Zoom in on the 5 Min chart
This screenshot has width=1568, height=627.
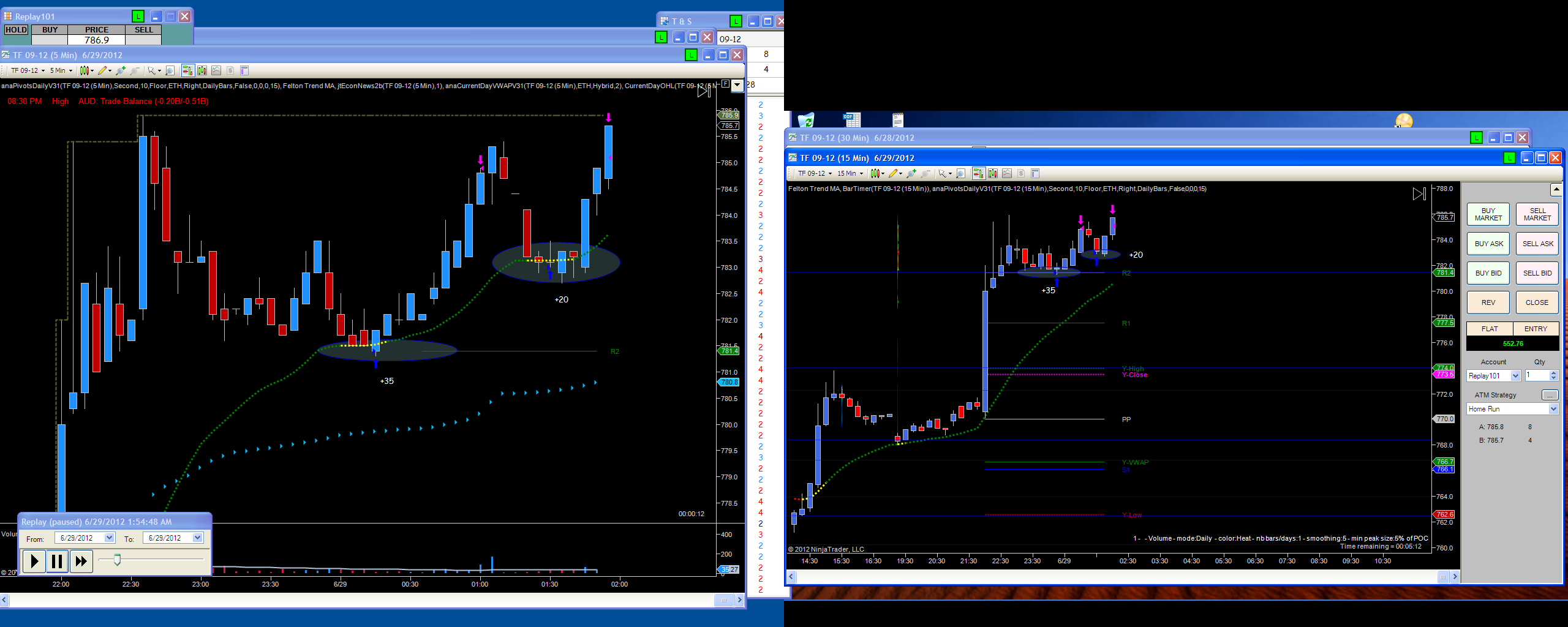tap(121, 70)
